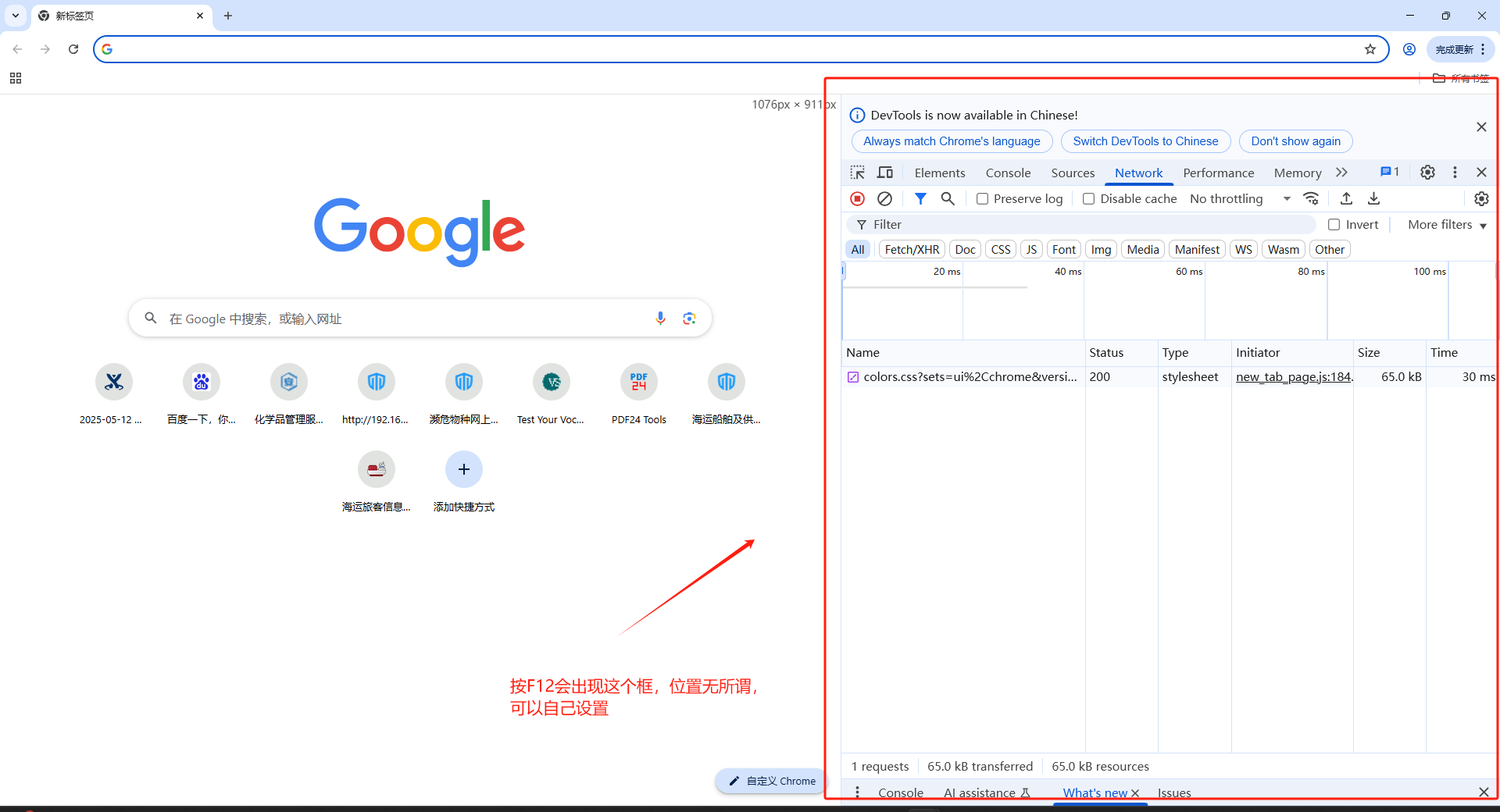Click Switch DevTools to Chinese

[x=1145, y=141]
